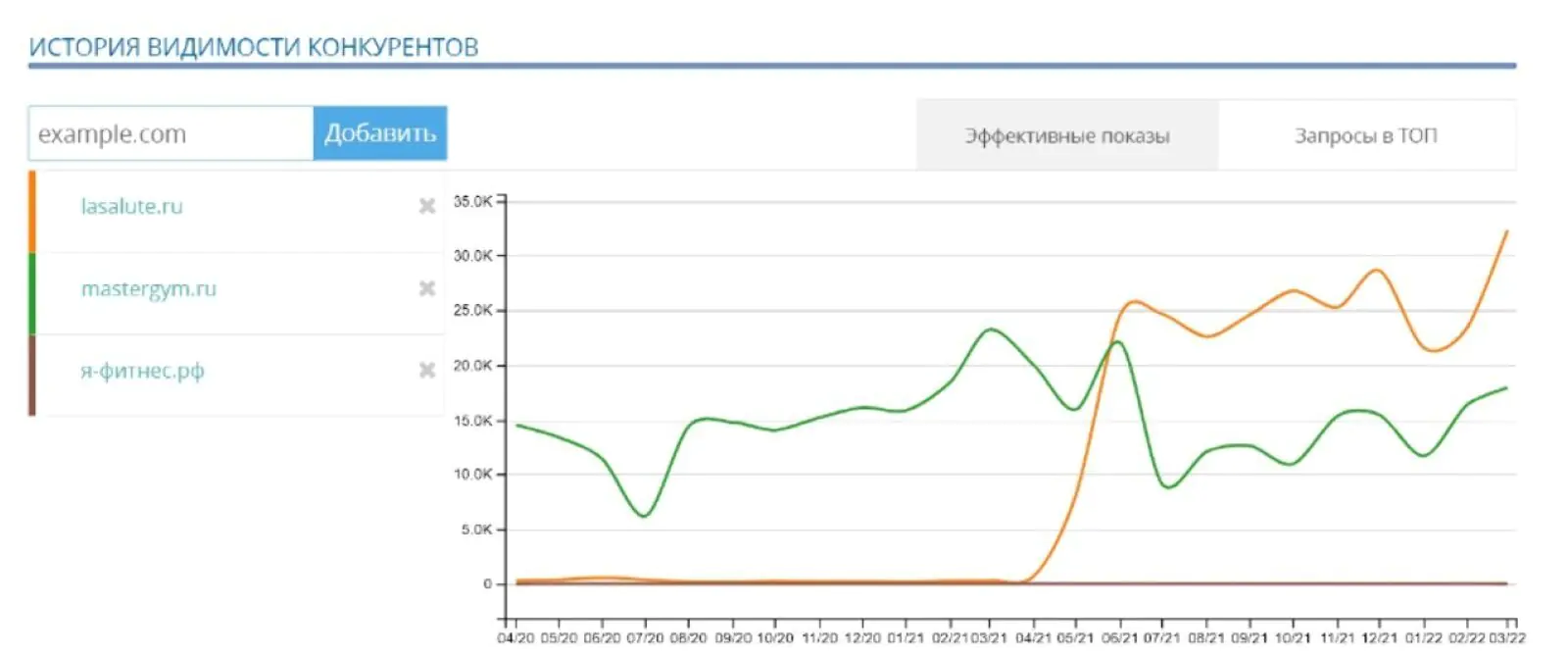
Task: Click the 35.0K y-axis label
Action: tap(472, 201)
